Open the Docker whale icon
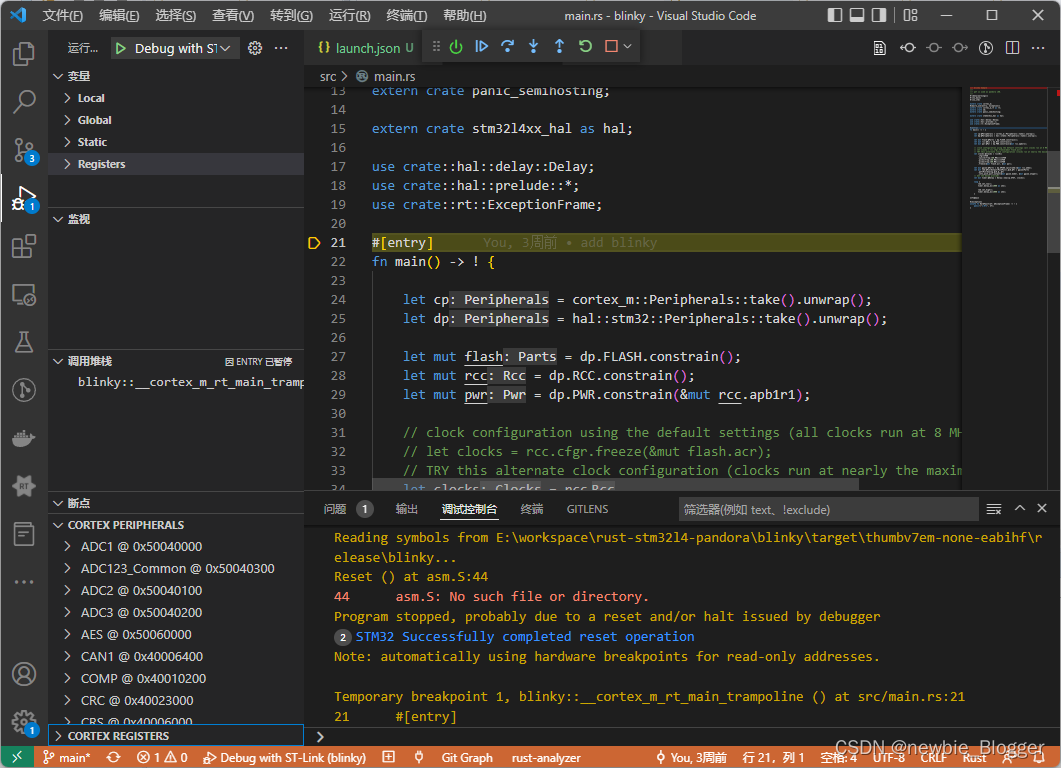 click(x=24, y=438)
